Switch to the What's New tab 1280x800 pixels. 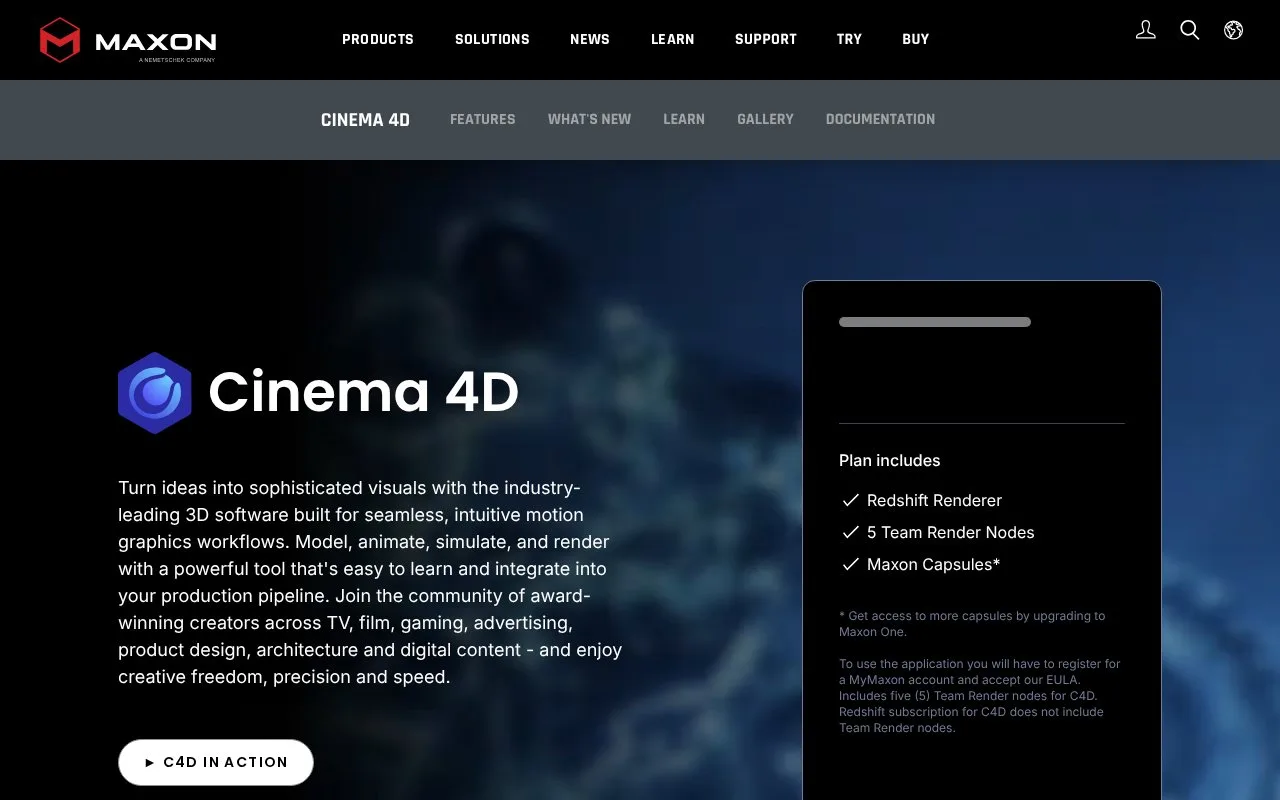[589, 119]
